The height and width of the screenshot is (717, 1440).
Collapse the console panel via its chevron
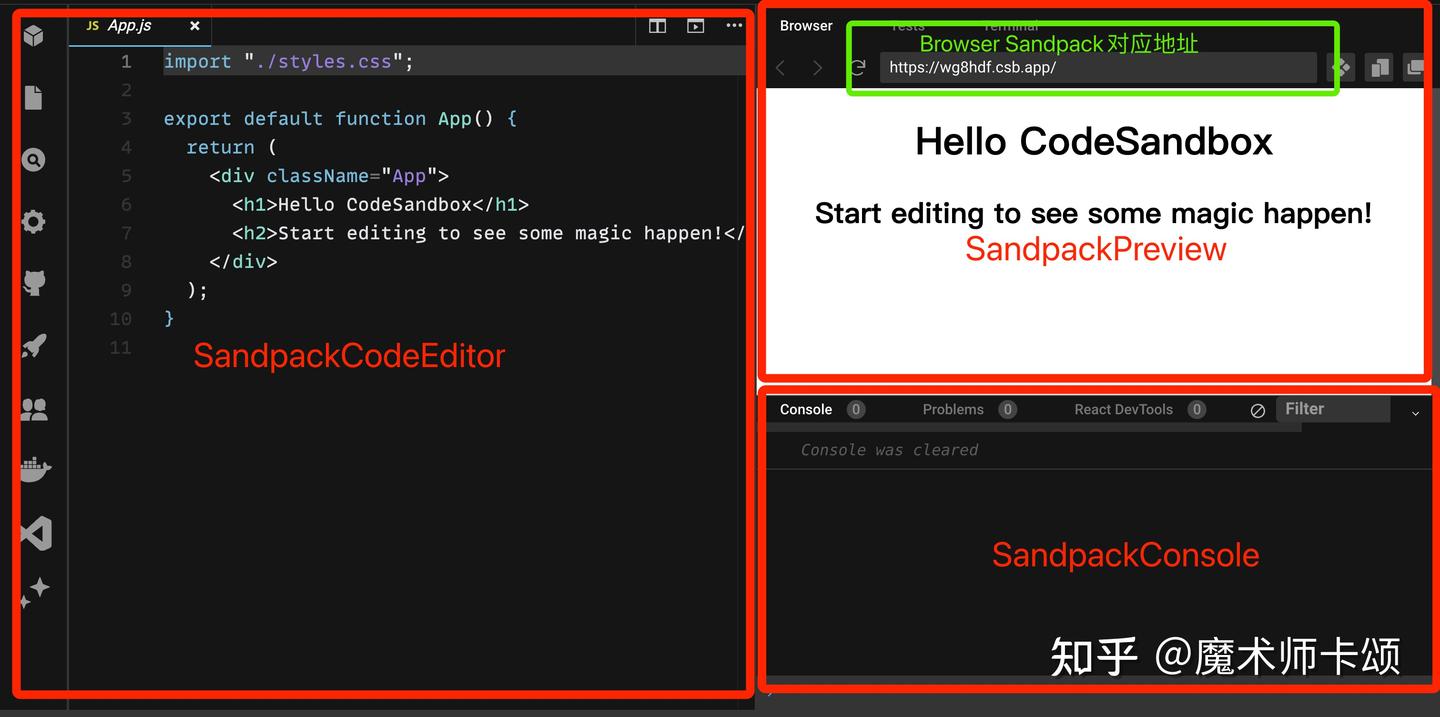(1415, 412)
